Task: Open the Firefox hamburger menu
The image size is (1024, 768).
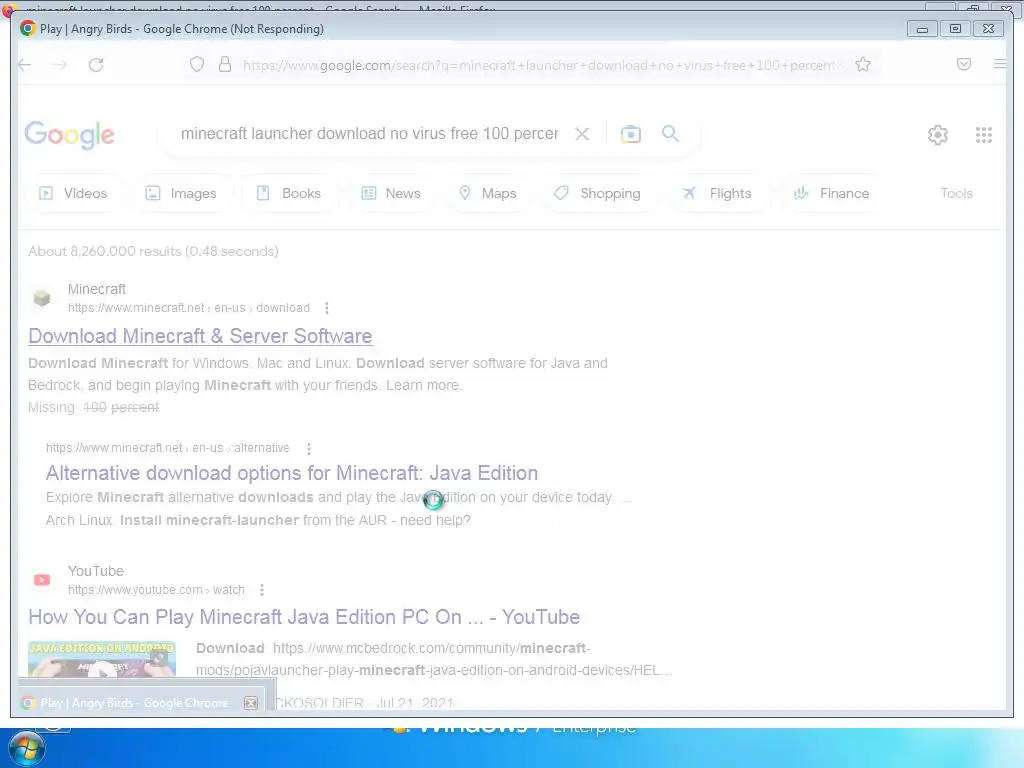Action: [x=999, y=64]
